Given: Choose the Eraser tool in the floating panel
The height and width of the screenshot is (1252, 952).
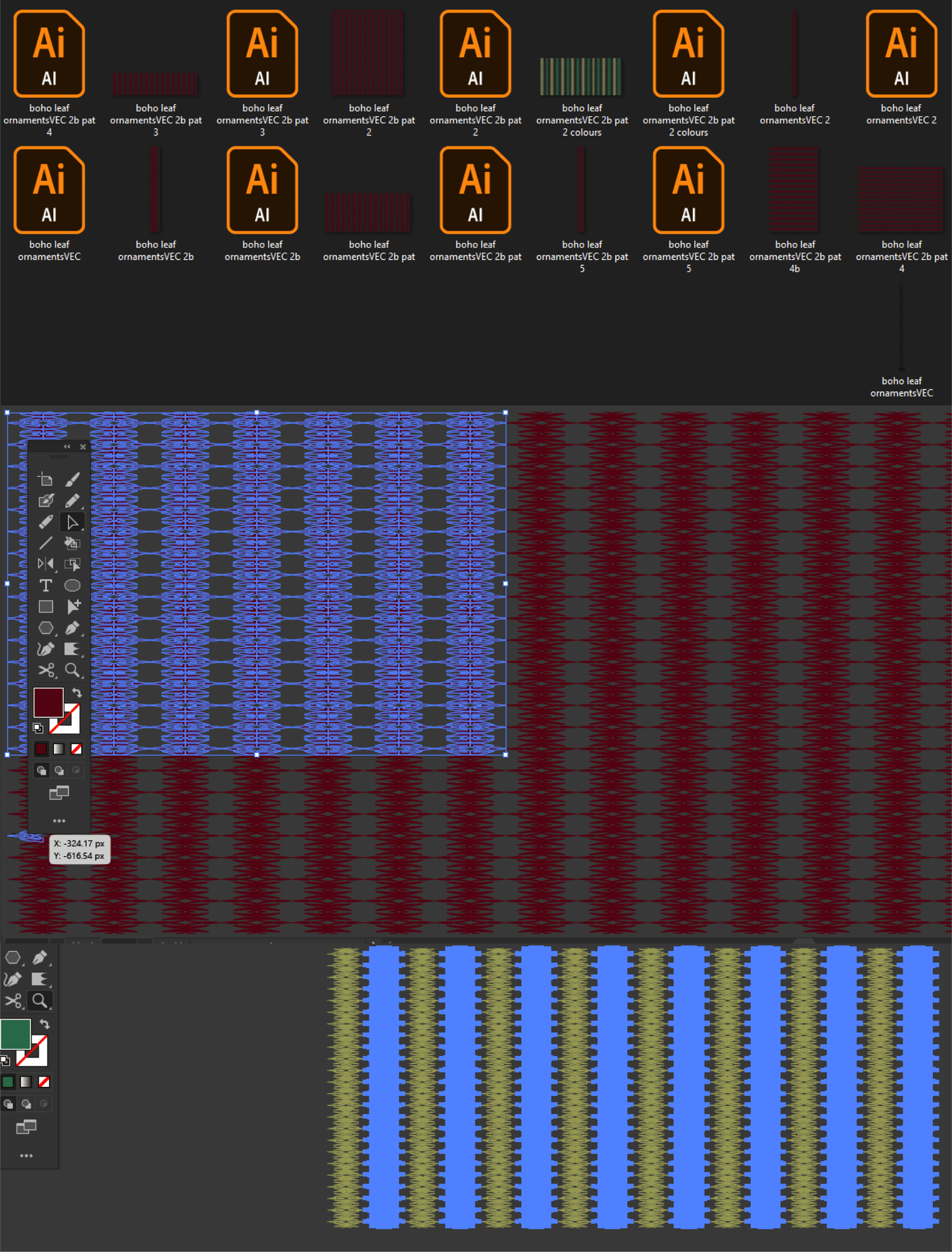Looking at the screenshot, I should tap(46, 522).
